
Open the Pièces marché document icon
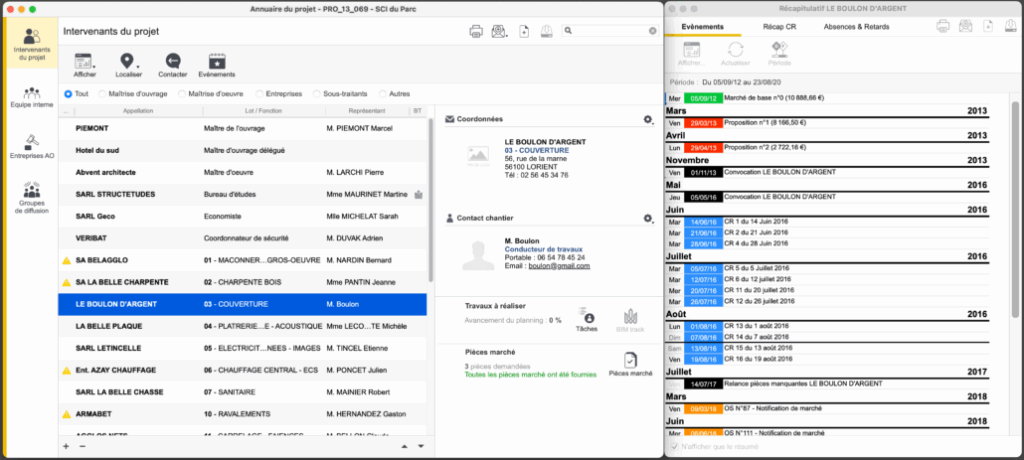[x=630, y=361]
